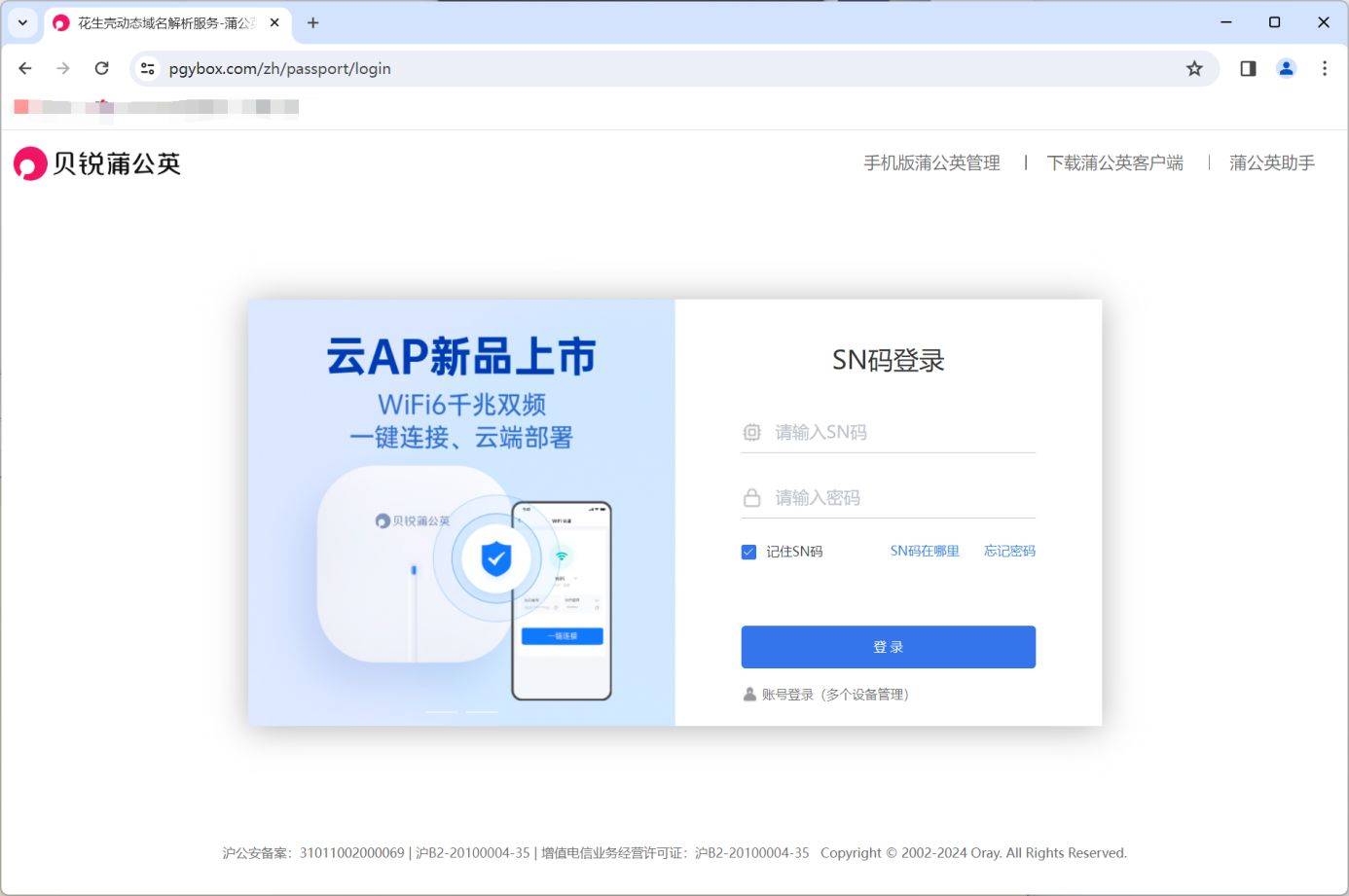Bookmark this page with the star icon

pos(1194,68)
